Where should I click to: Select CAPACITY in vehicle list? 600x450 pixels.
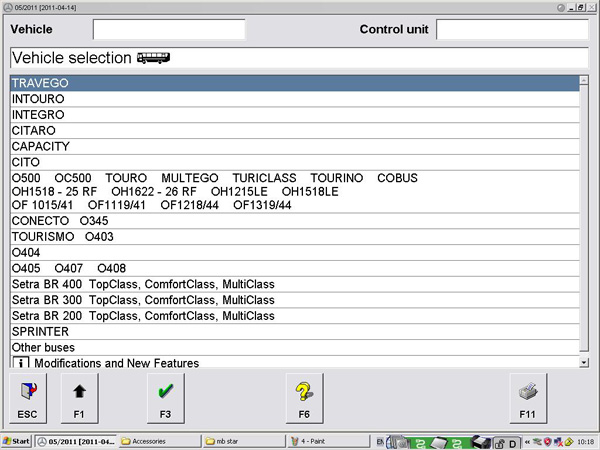click(295, 147)
